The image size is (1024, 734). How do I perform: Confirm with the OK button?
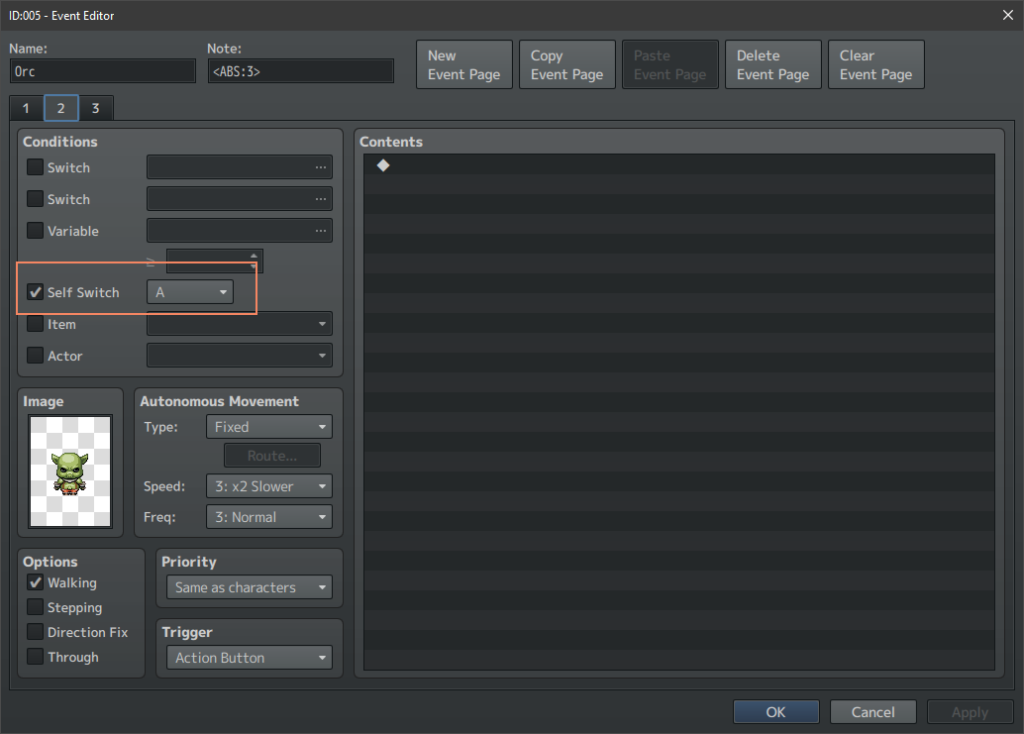(776, 712)
